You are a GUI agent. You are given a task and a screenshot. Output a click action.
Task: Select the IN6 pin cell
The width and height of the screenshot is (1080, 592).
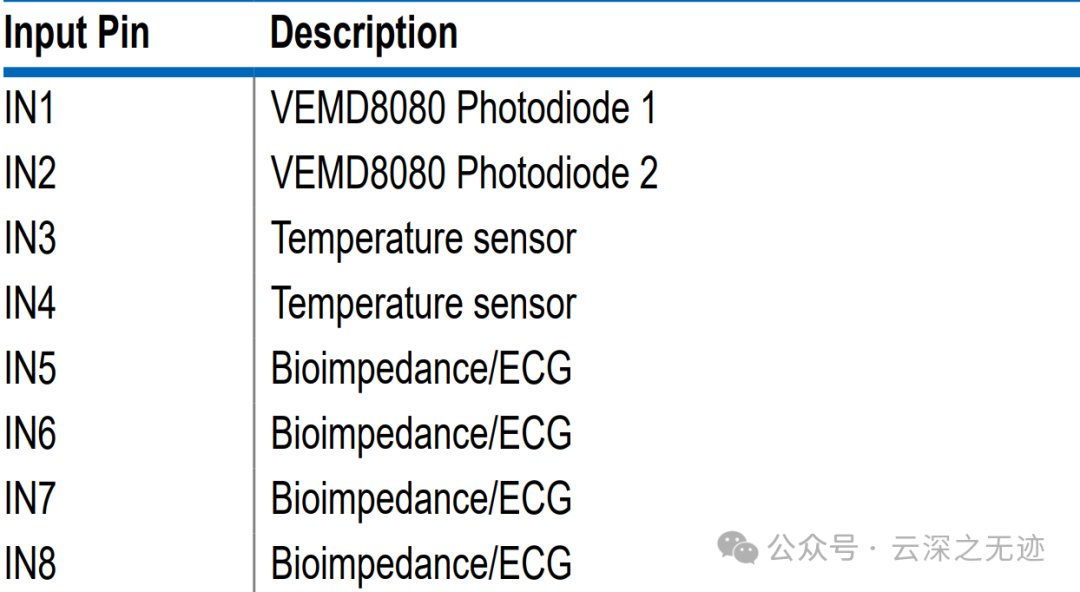point(31,434)
